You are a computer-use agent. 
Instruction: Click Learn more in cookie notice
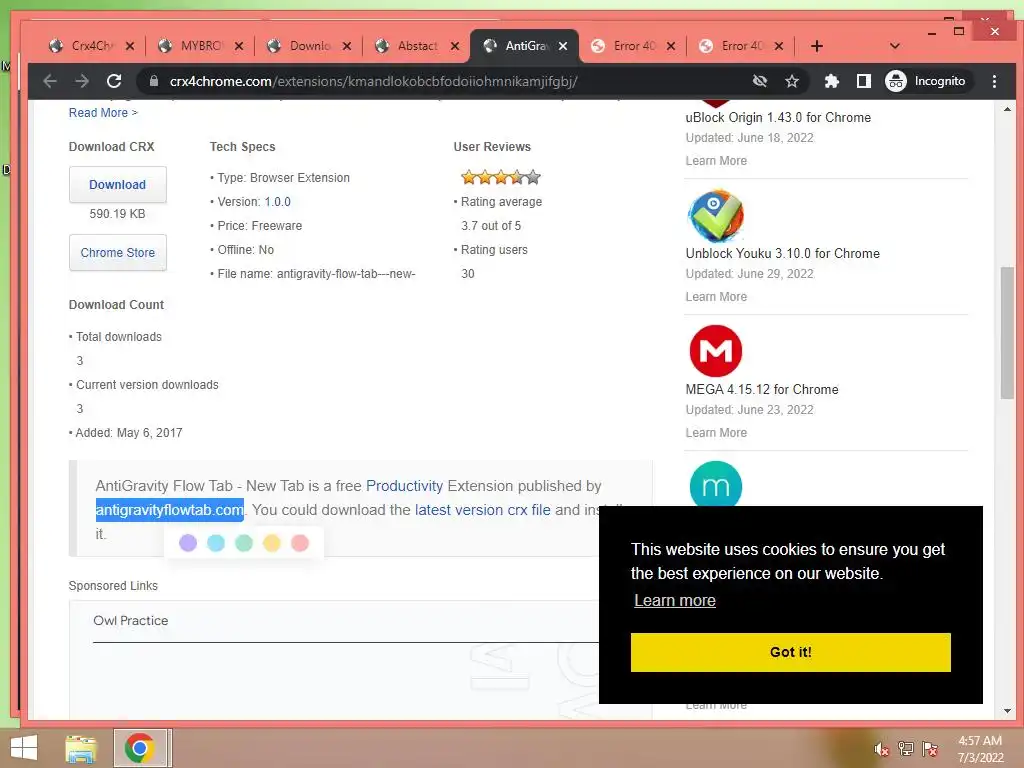pyautogui.click(x=675, y=600)
